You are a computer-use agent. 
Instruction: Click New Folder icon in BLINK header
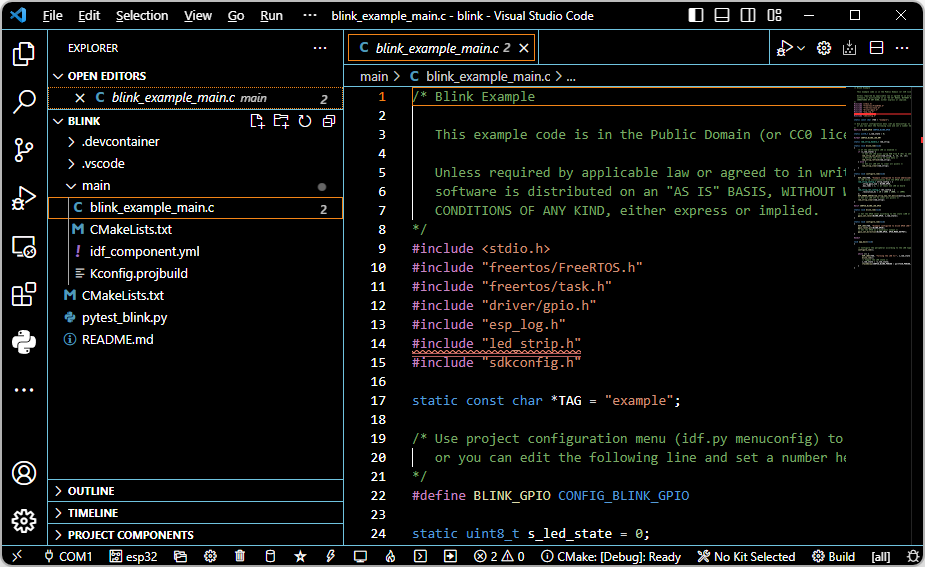click(281, 121)
